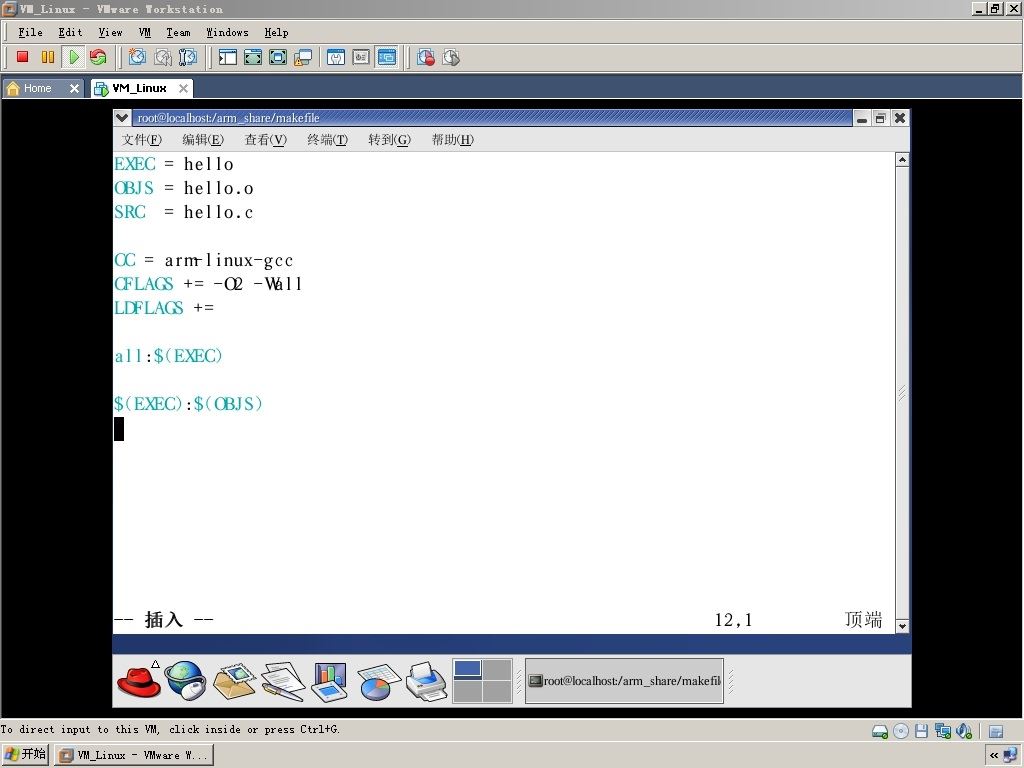Open the VMware Help menu
This screenshot has height=768, width=1024.
tap(276, 32)
